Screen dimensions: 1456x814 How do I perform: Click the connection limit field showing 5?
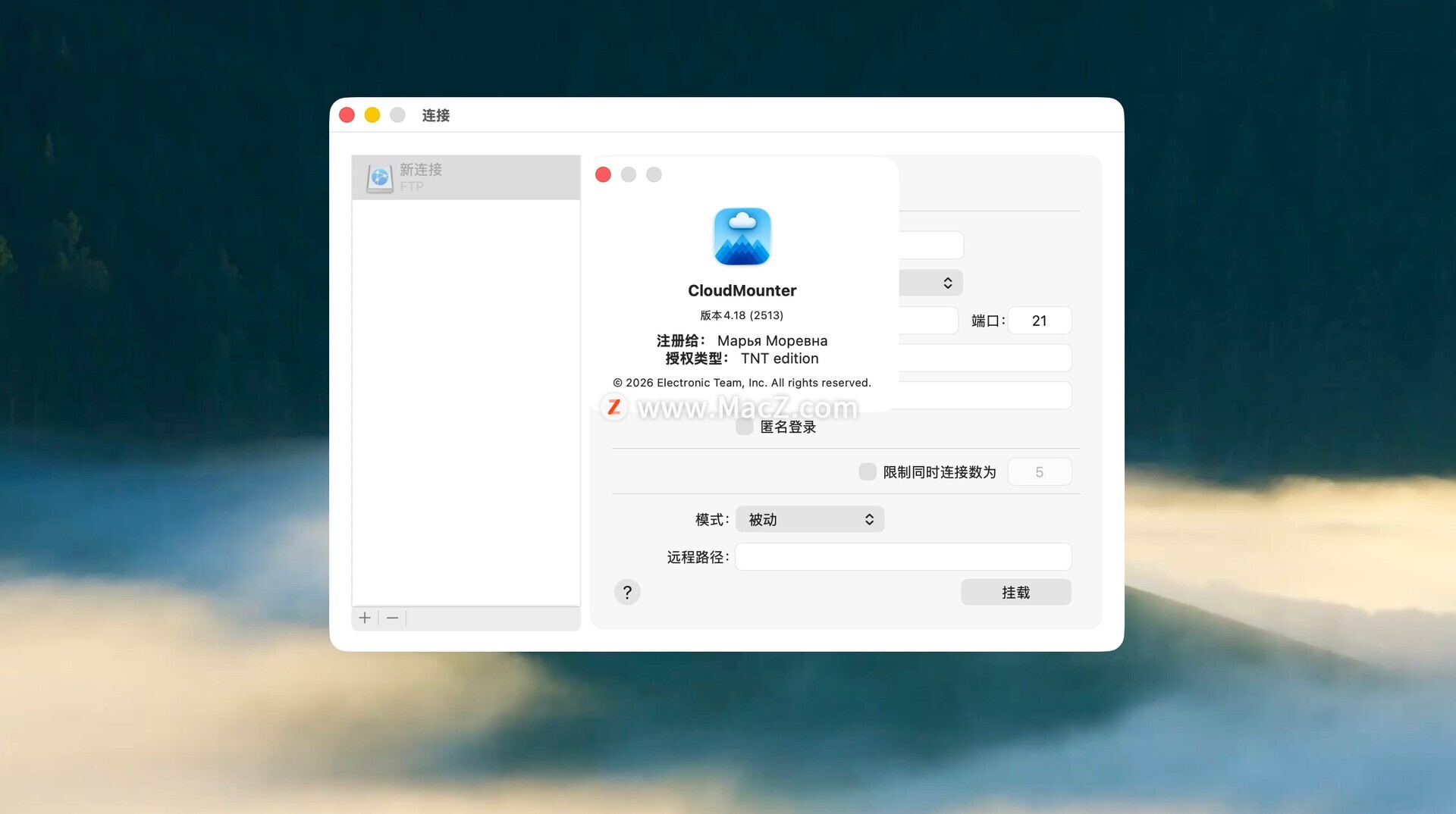click(x=1040, y=471)
